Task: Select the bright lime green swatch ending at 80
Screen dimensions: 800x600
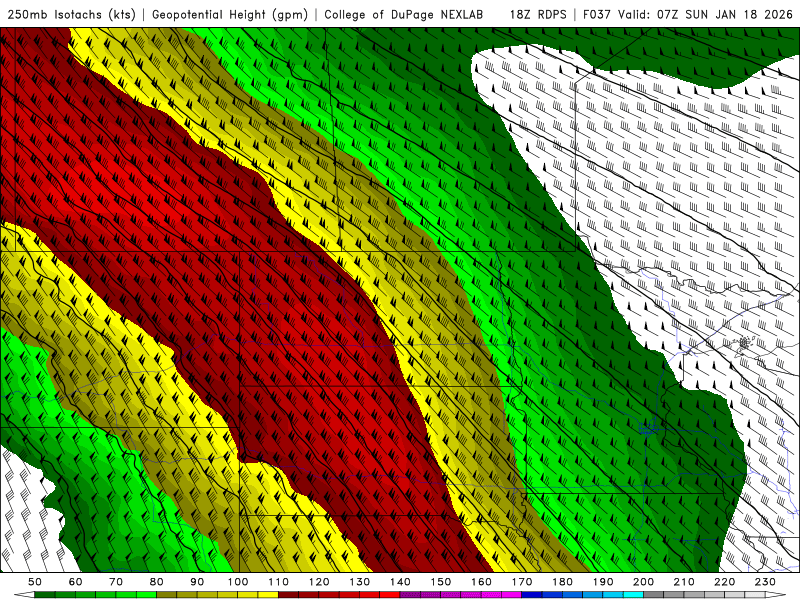Action: click(146, 595)
